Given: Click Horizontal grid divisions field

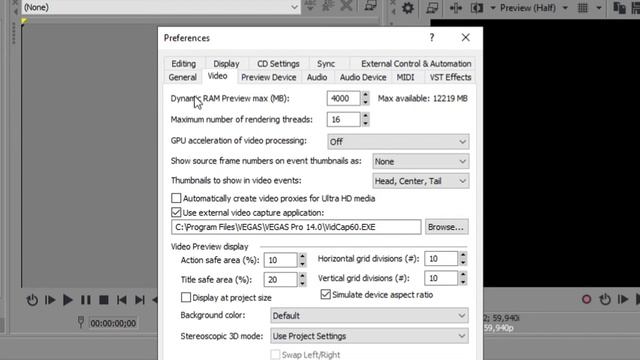Looking at the screenshot, I should pyautogui.click(x=441, y=258).
